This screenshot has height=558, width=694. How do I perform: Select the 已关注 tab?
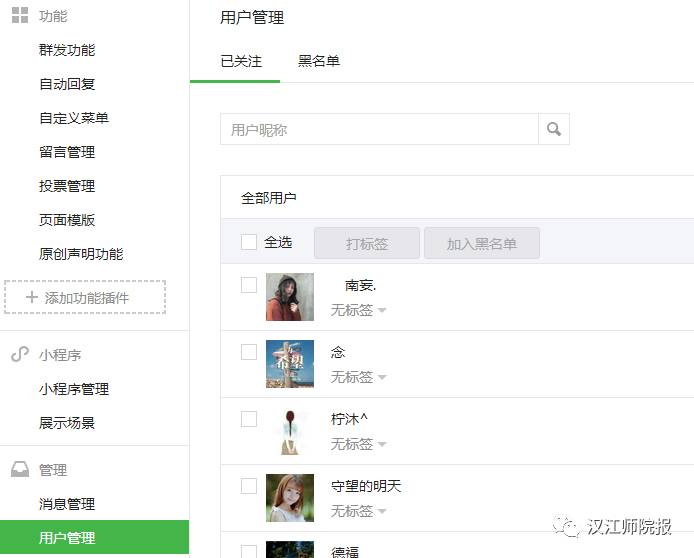coord(241,61)
